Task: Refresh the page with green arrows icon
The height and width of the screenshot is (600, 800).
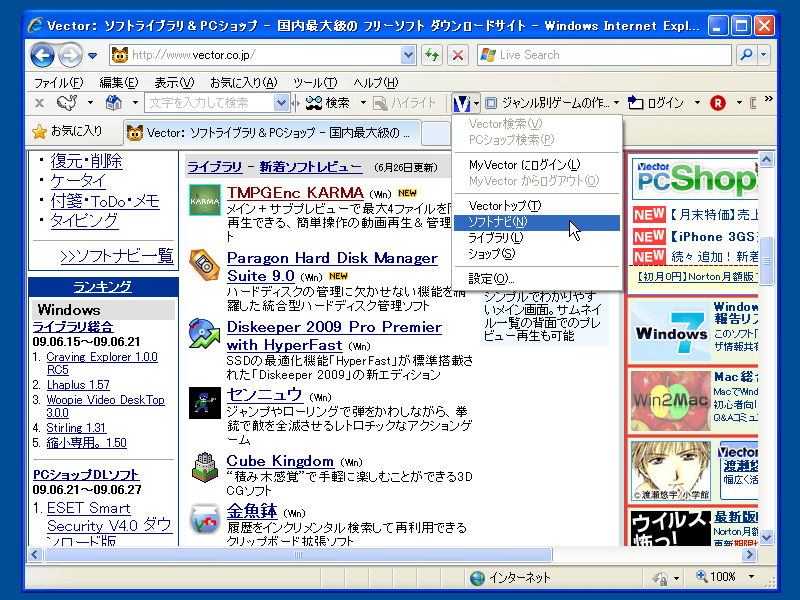Action: [432, 55]
